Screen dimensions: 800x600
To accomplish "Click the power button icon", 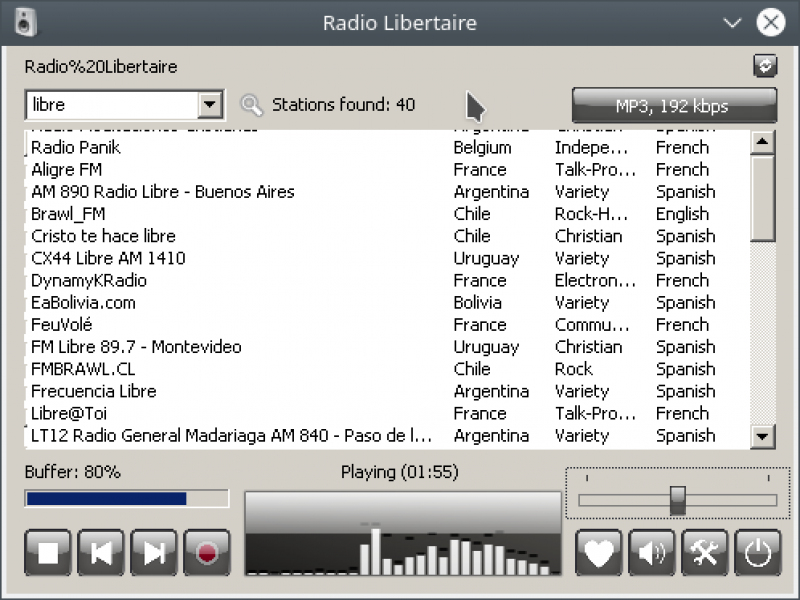I will (x=758, y=552).
